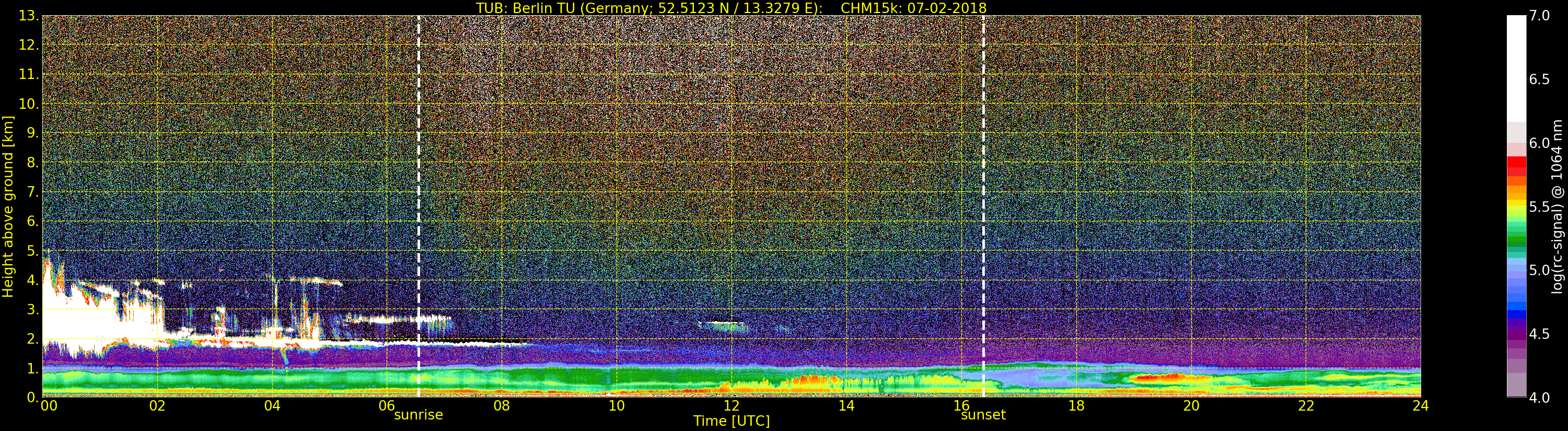Click the '11.' tick on the height axis
1568x431 pixels.
tap(29, 74)
